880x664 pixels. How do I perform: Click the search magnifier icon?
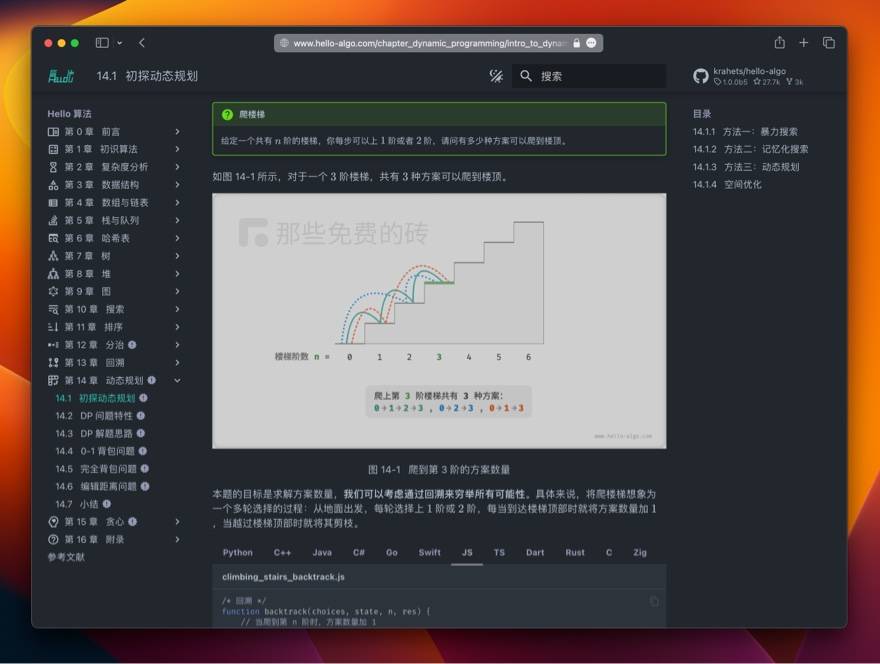click(526, 76)
